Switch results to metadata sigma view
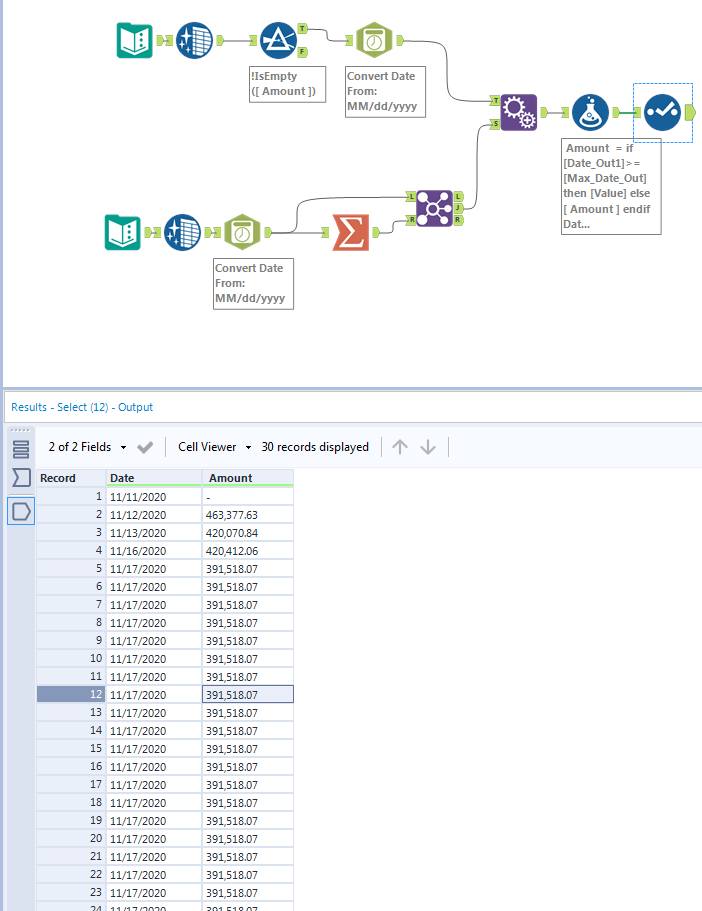This screenshot has width=702, height=911. click(x=21, y=478)
